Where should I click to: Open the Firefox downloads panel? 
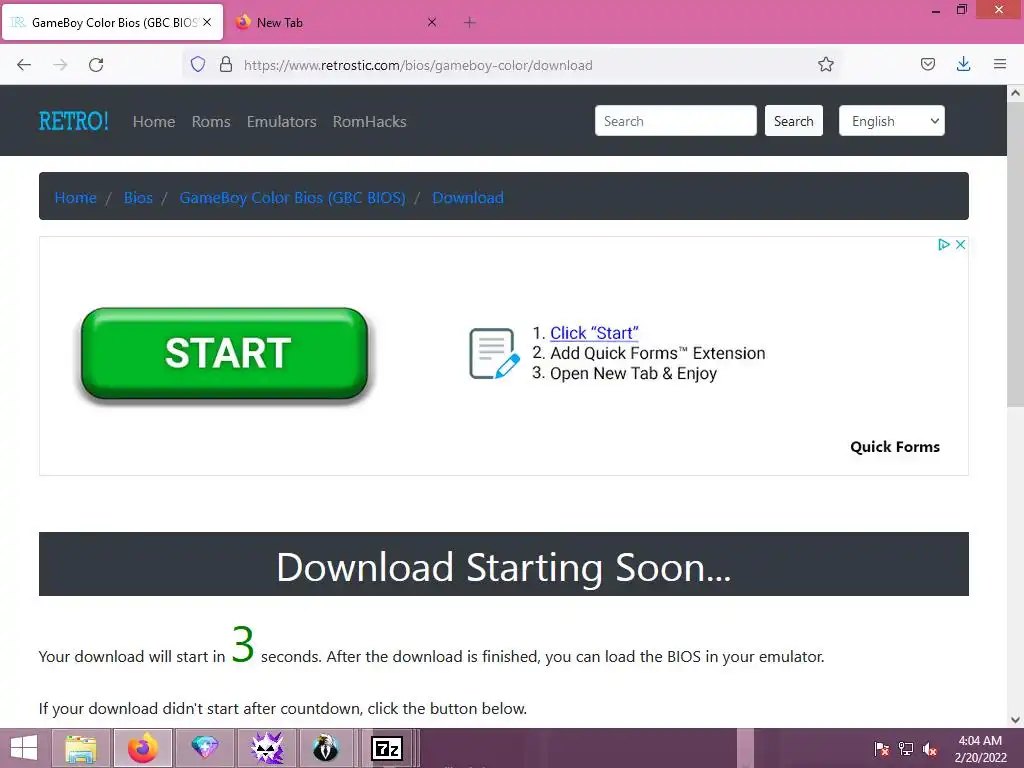click(x=963, y=64)
